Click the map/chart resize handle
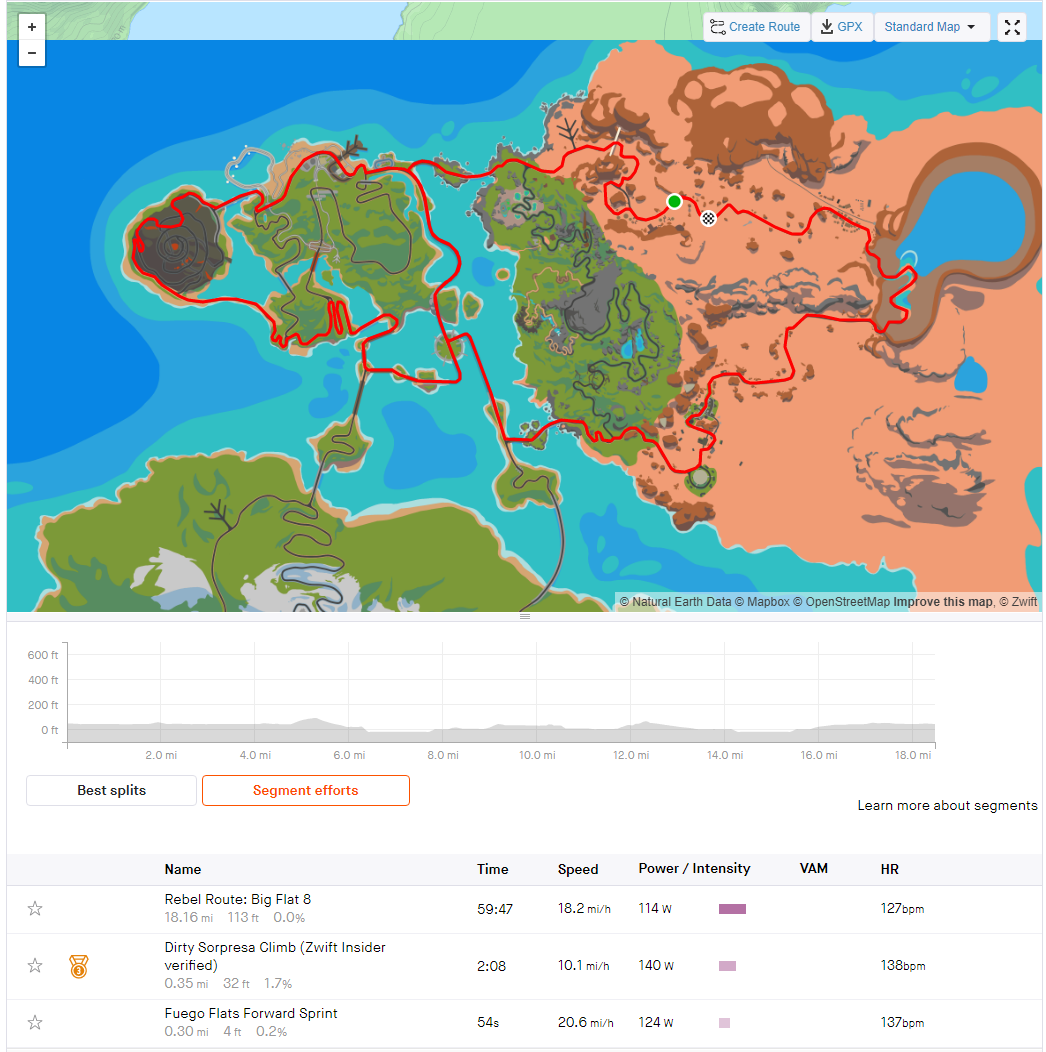Viewport: 1046px width, 1052px height. pyautogui.click(x=525, y=616)
